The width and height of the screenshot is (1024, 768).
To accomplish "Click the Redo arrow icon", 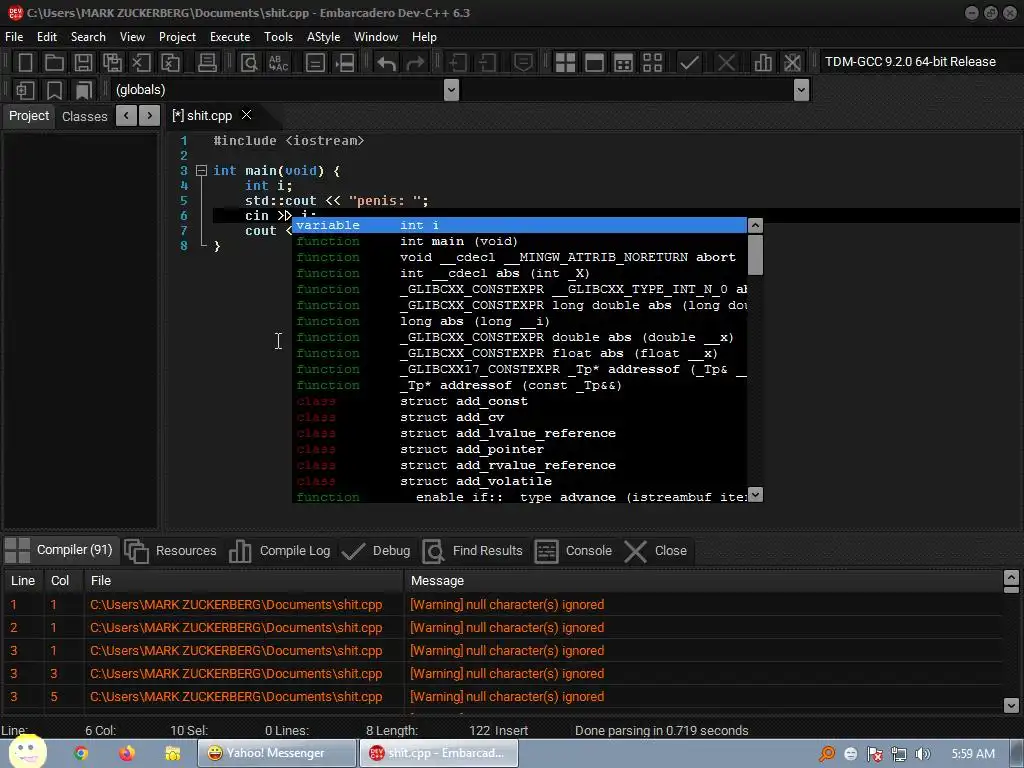I will click(415, 63).
